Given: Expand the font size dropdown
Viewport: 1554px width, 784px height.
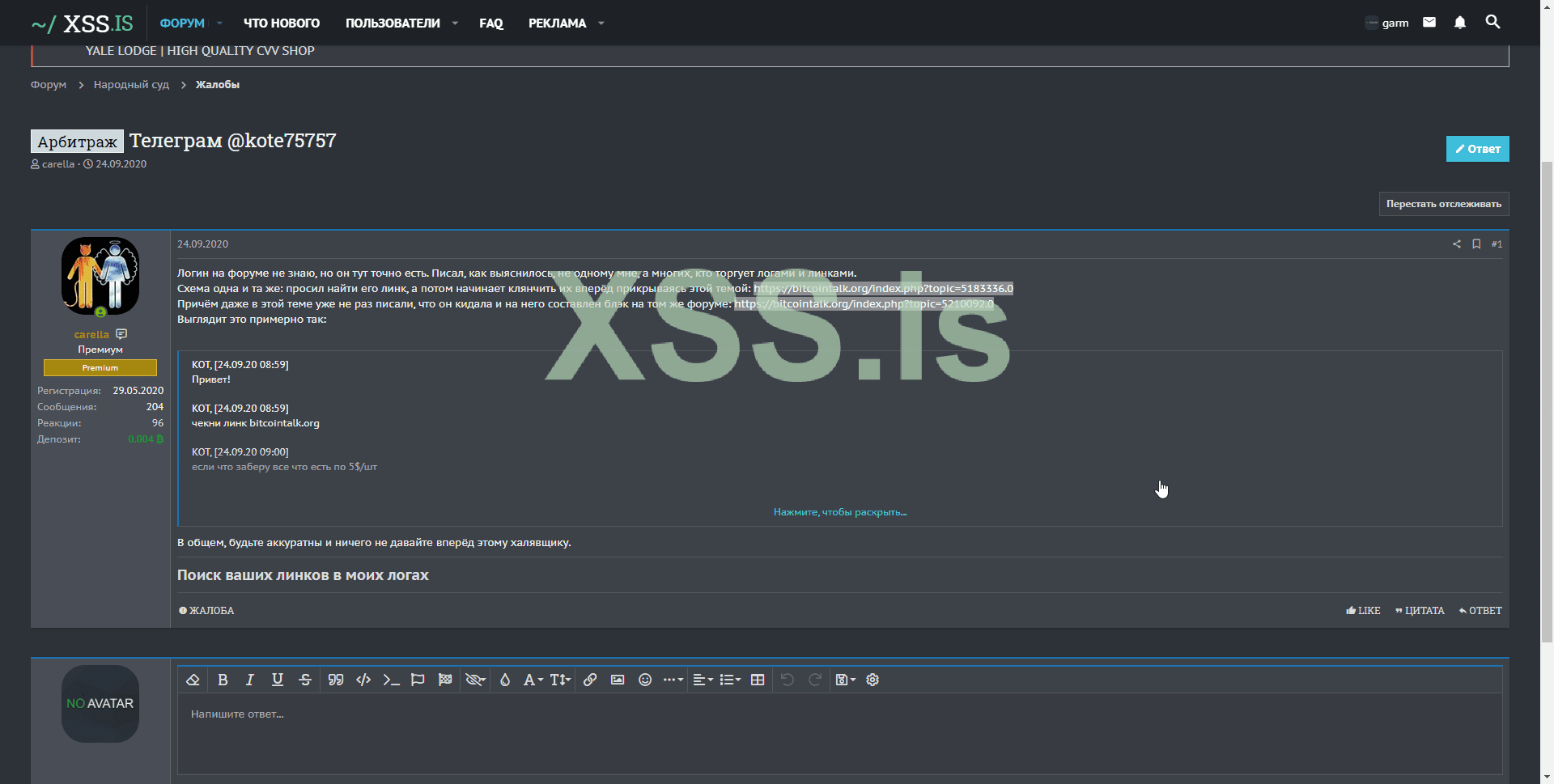Looking at the screenshot, I should [560, 680].
